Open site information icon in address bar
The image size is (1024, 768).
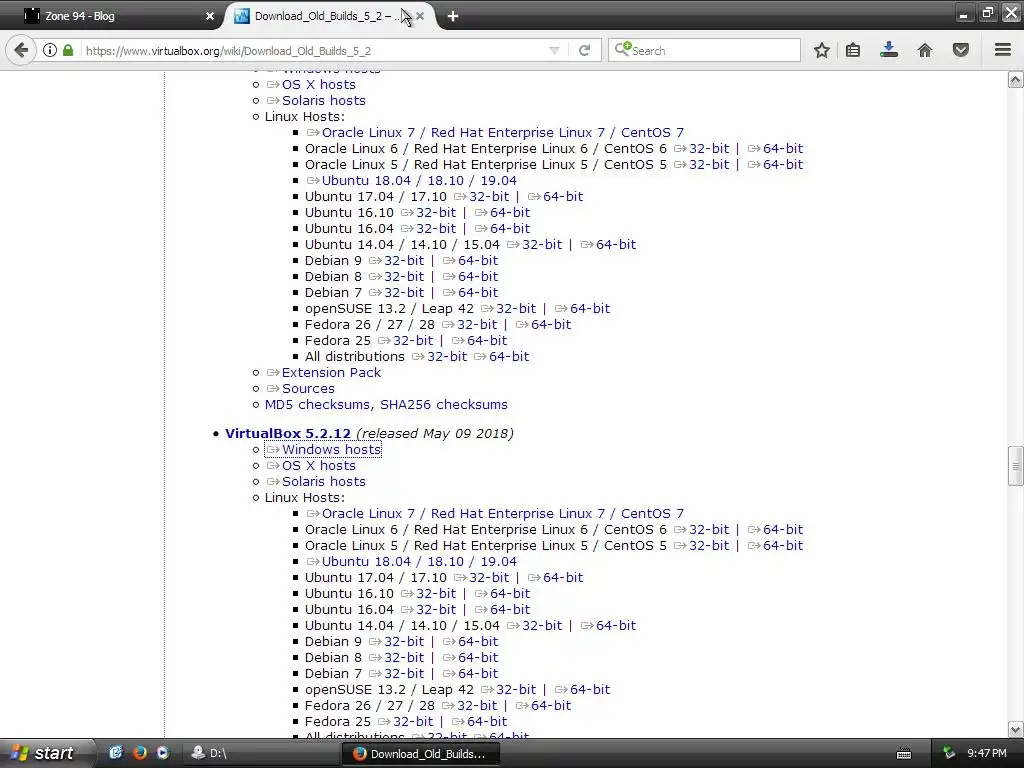pos(50,50)
